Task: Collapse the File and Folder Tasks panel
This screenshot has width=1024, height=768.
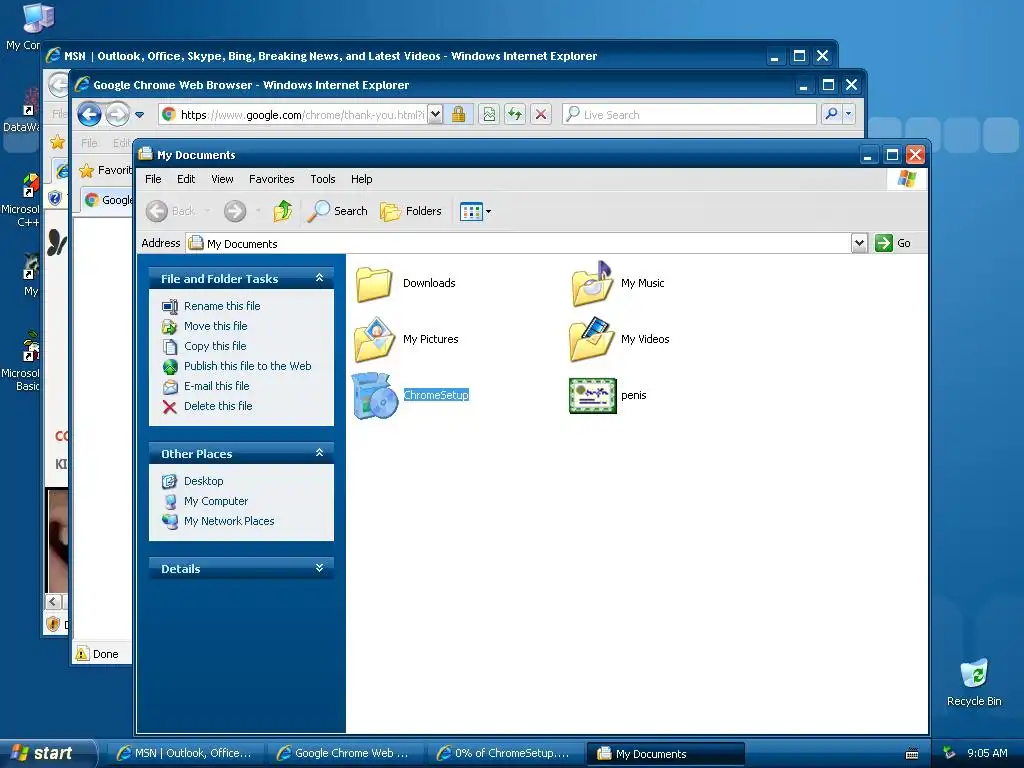Action: click(x=319, y=278)
